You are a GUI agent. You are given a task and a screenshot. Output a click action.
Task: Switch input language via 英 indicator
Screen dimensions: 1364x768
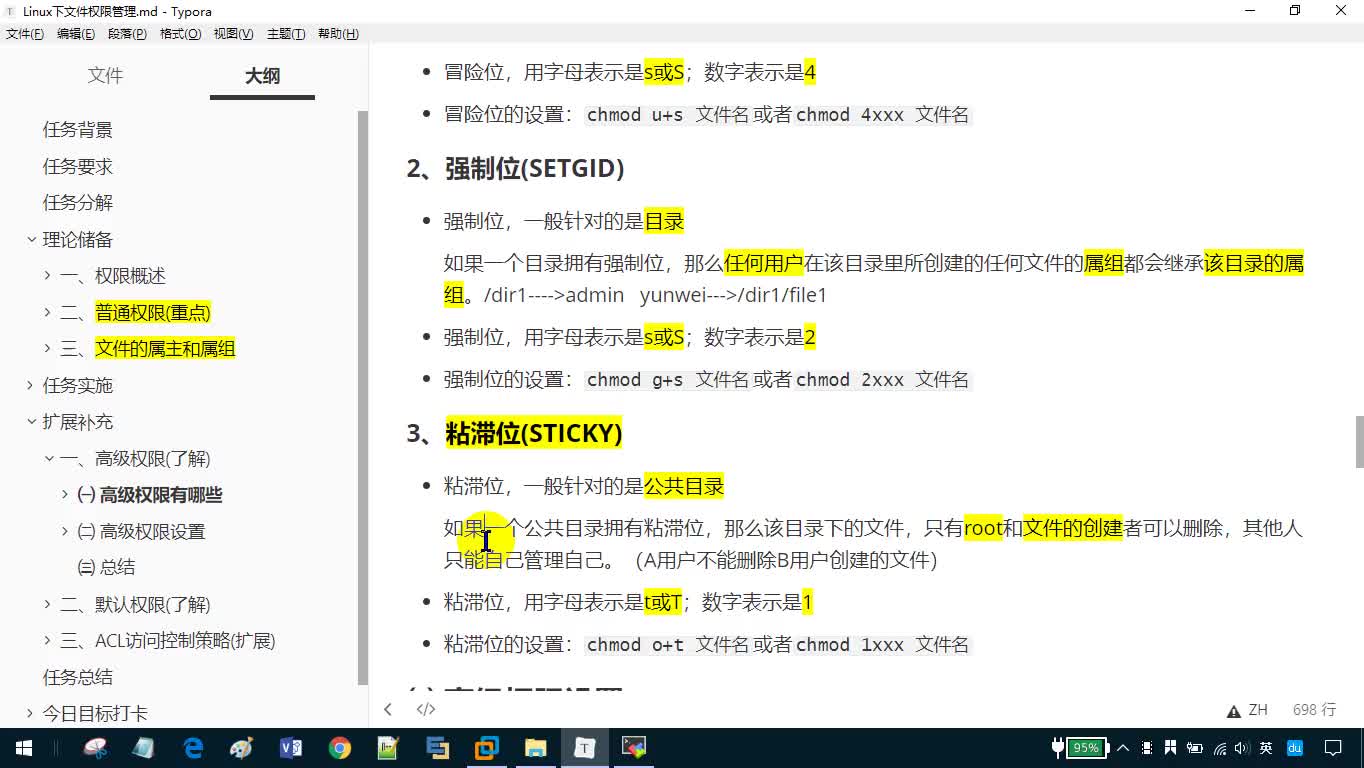pos(1266,747)
